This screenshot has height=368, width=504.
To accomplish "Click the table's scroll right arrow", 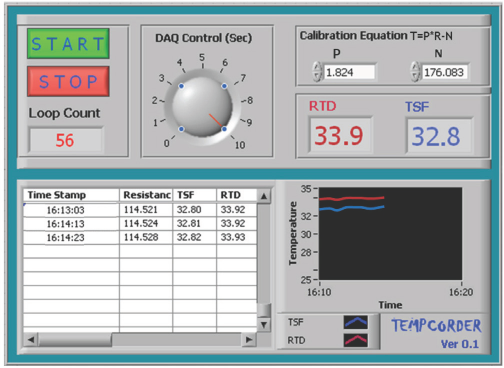I will click(249, 340).
